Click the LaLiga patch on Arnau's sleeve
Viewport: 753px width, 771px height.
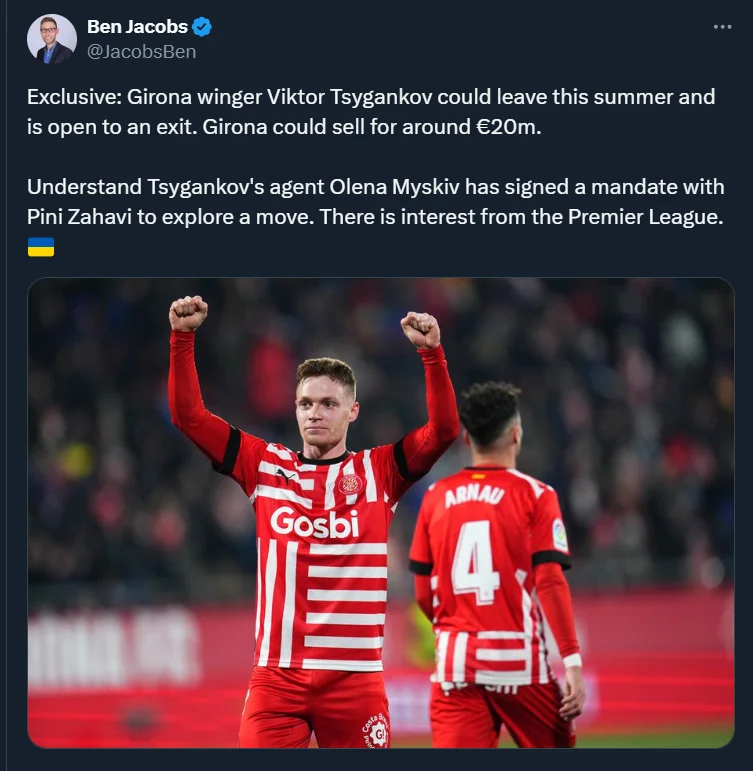pyautogui.click(x=560, y=535)
